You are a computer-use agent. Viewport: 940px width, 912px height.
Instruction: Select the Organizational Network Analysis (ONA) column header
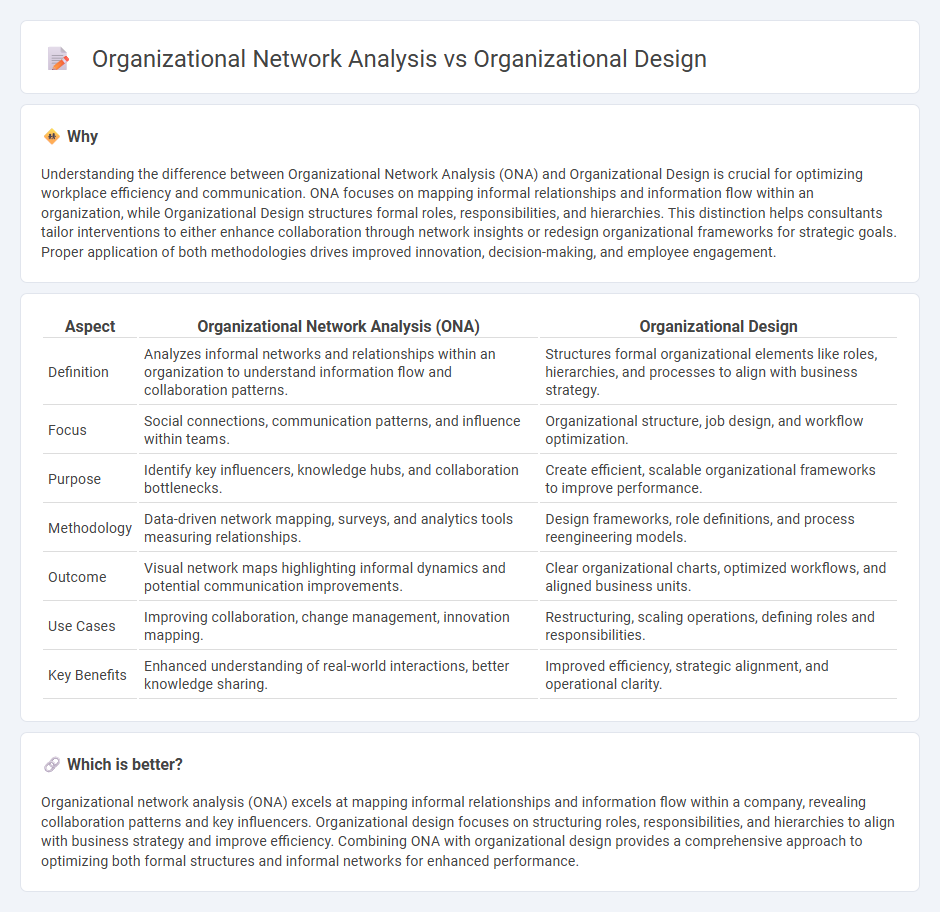pos(338,326)
